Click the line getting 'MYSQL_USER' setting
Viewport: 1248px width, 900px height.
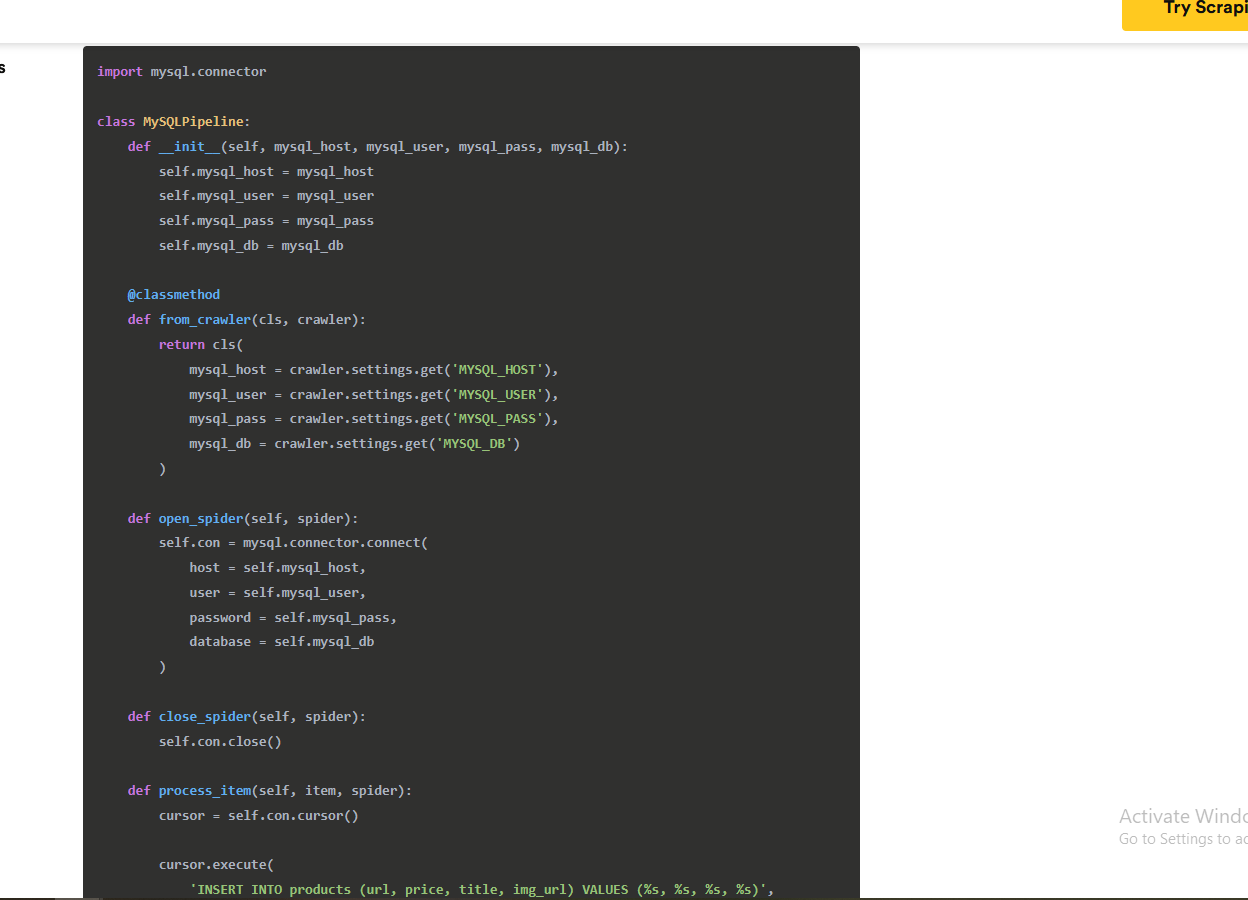coord(374,395)
